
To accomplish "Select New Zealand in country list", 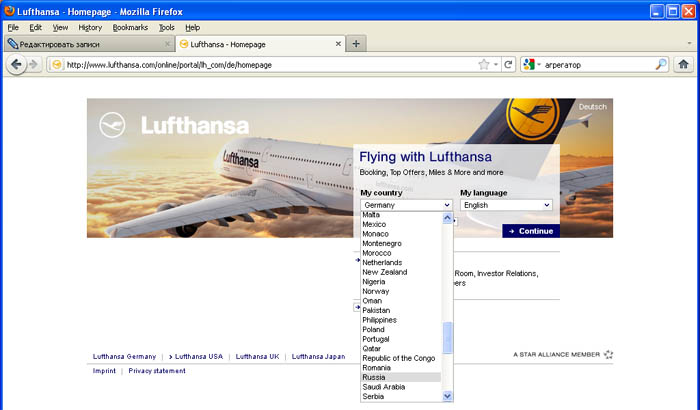I will 401,272.
